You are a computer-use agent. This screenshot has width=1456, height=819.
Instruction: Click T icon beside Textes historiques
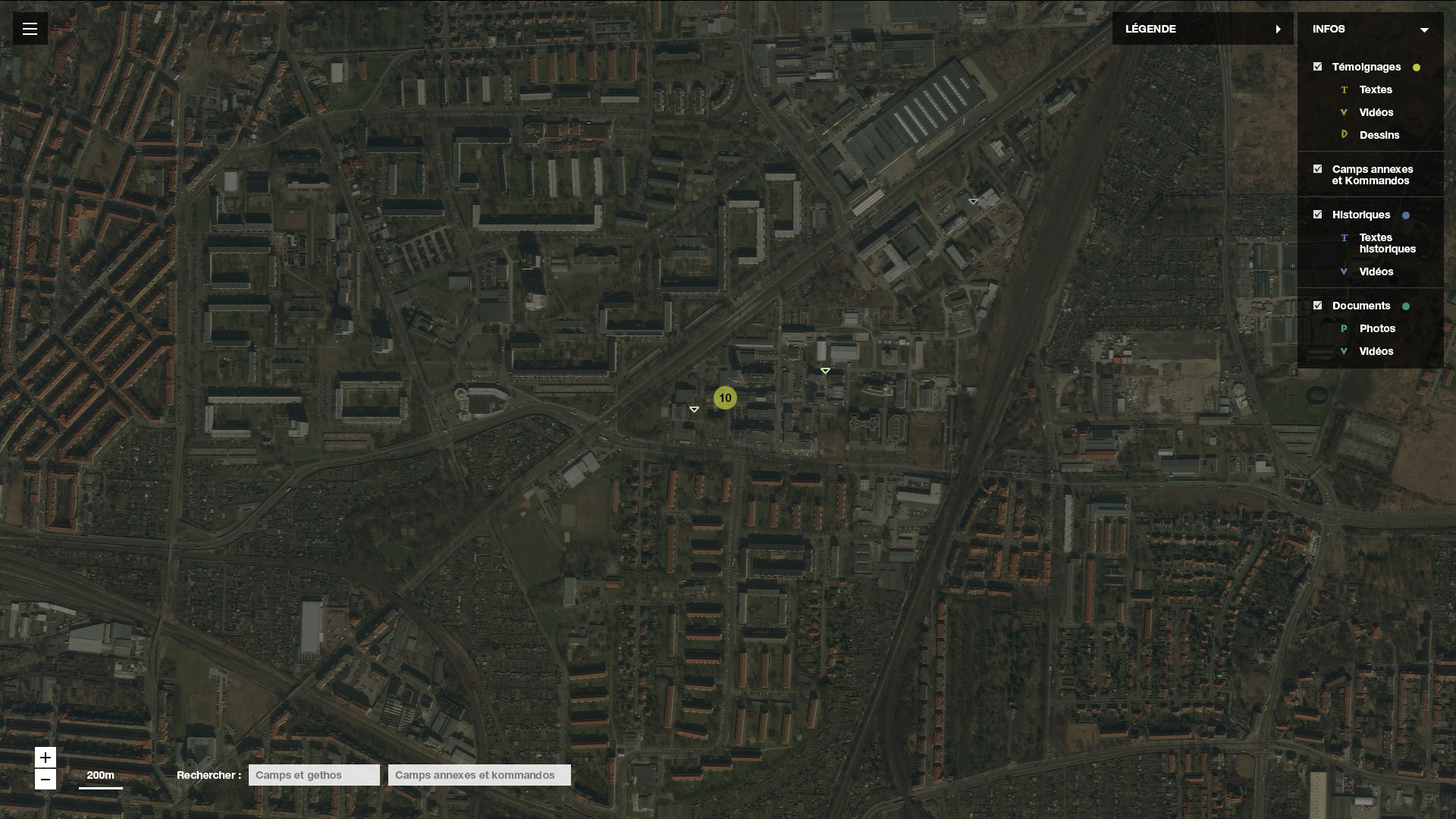[1345, 237]
